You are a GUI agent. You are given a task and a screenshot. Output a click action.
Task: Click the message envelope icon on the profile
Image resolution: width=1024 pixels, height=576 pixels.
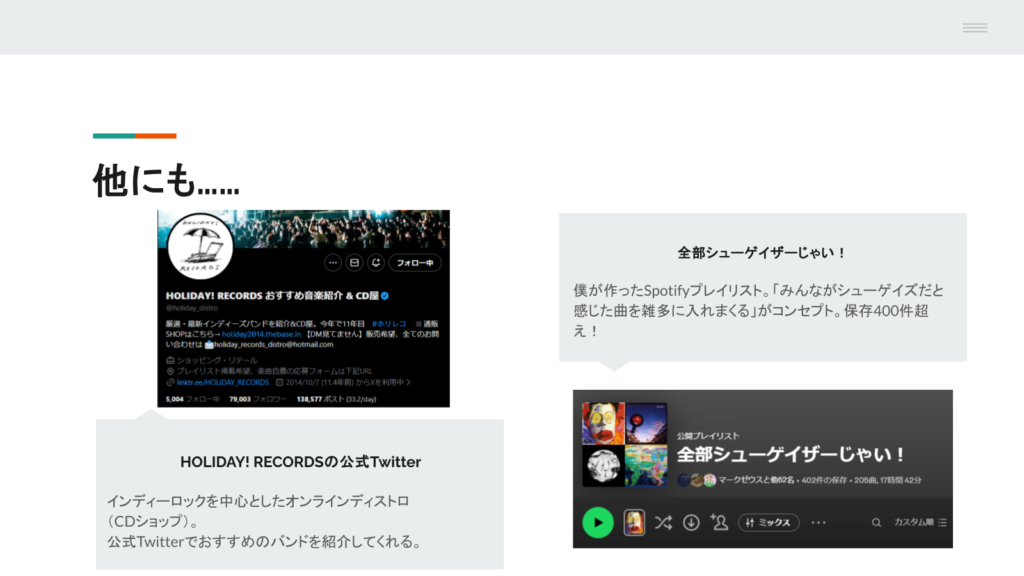coord(354,263)
